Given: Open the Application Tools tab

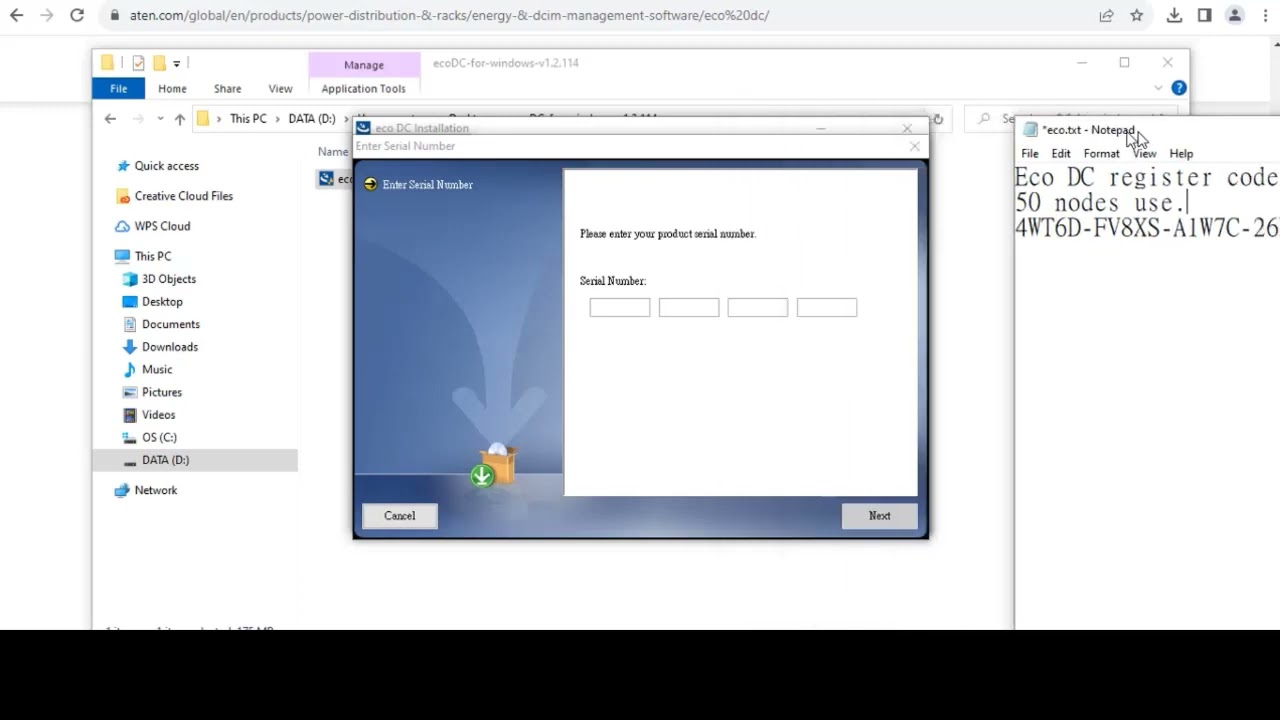Looking at the screenshot, I should tap(363, 89).
